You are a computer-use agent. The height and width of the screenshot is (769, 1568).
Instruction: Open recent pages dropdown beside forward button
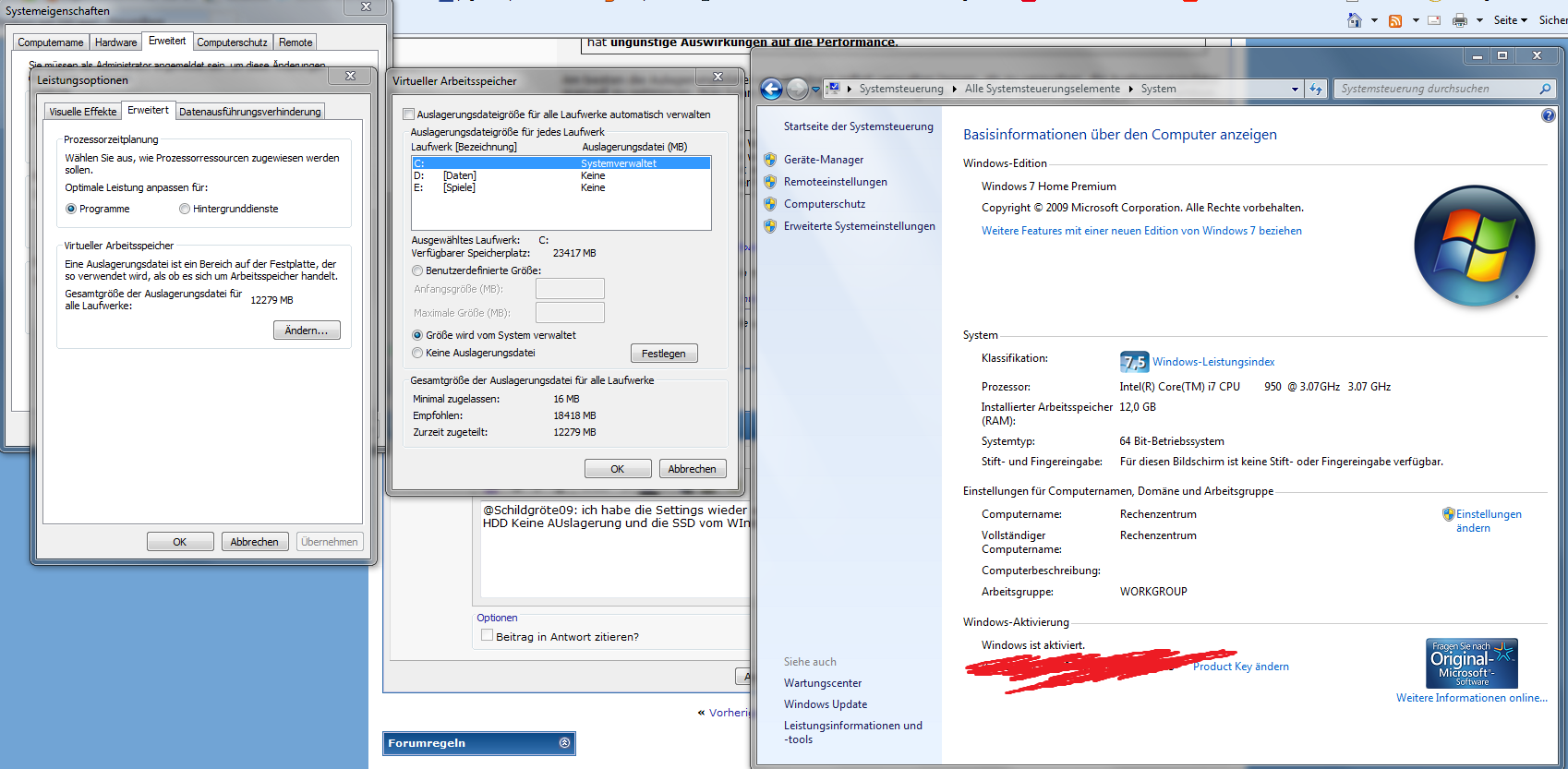click(815, 90)
